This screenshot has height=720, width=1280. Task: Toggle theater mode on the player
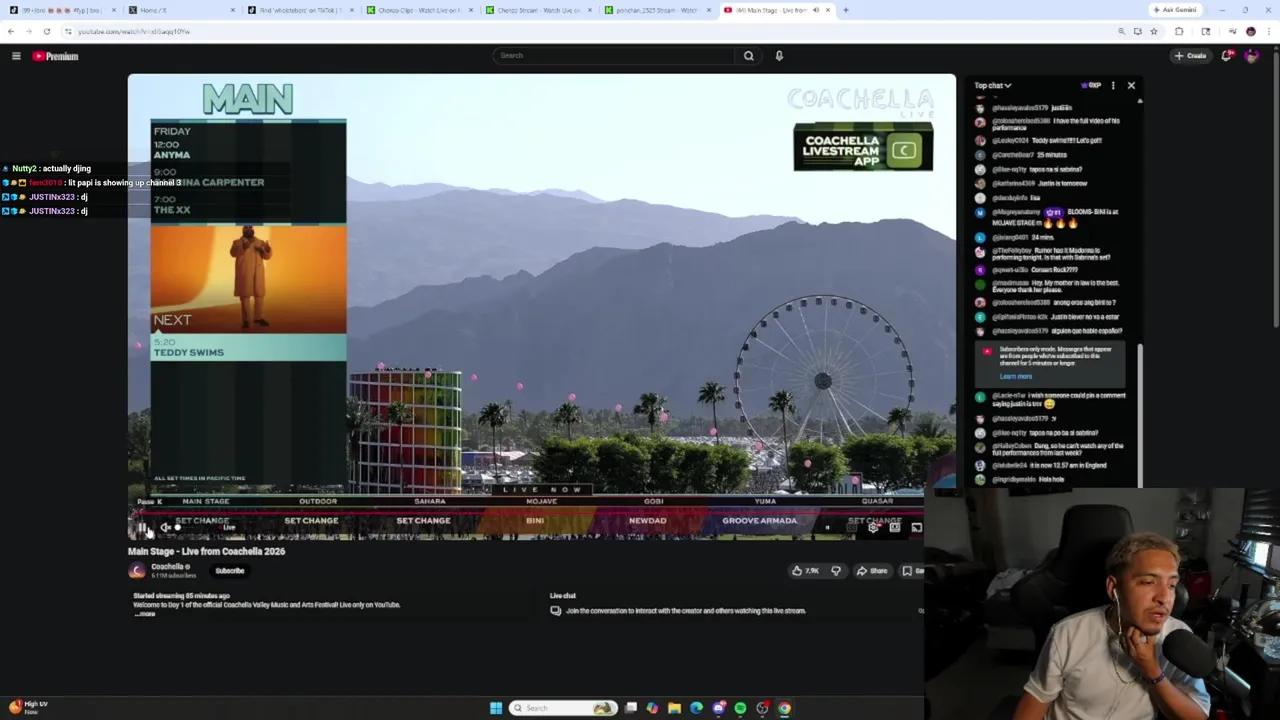[x=895, y=527]
